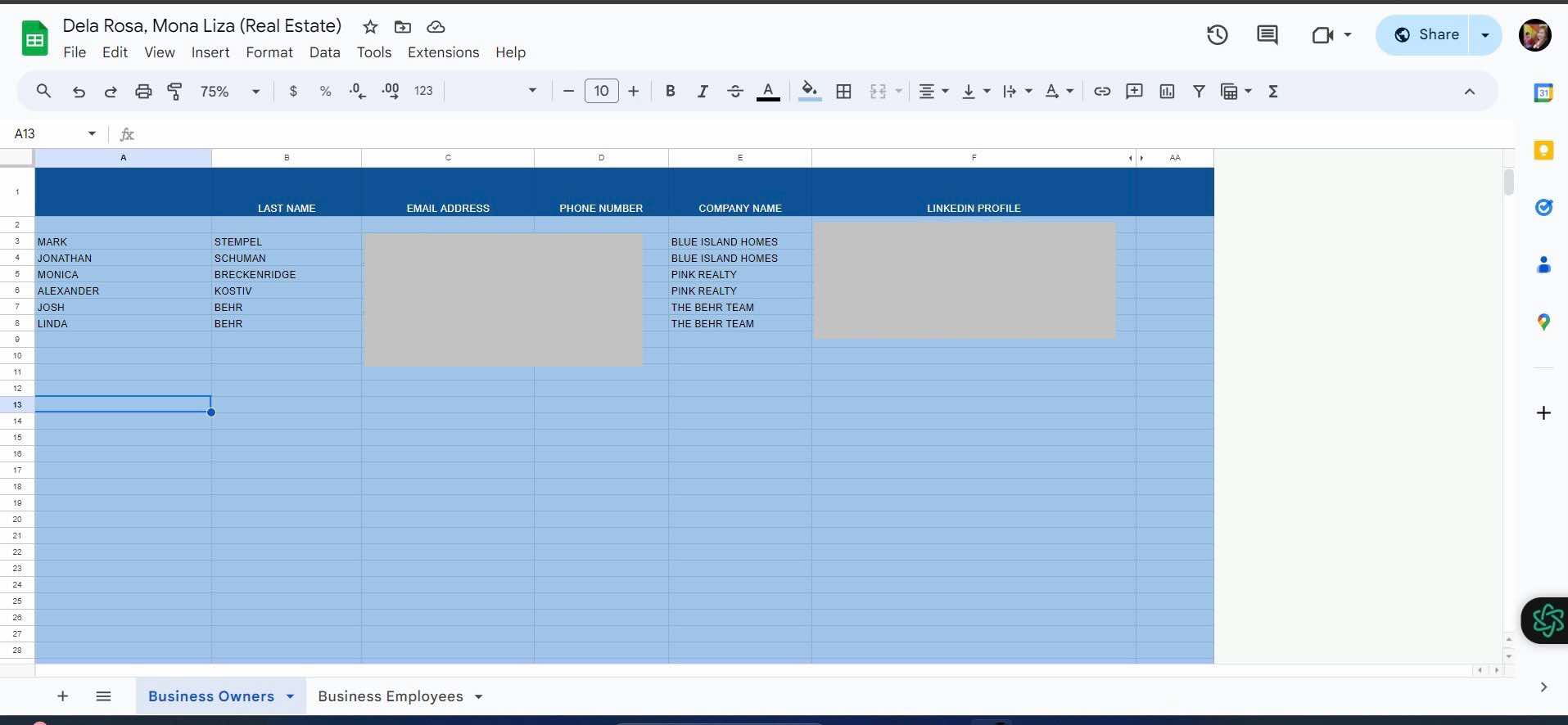Toggle strikethrough formatting
Viewport: 1568px width, 725px height.
pos(735,92)
